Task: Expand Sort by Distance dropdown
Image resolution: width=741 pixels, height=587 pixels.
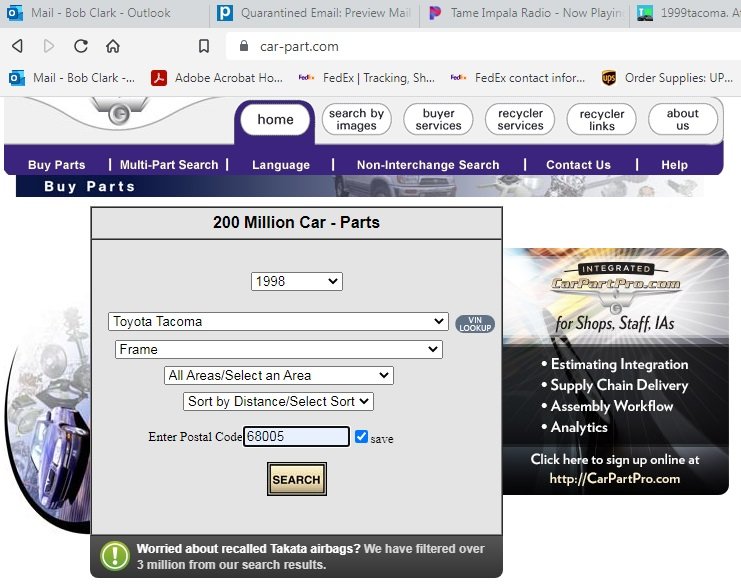Action: (x=278, y=401)
